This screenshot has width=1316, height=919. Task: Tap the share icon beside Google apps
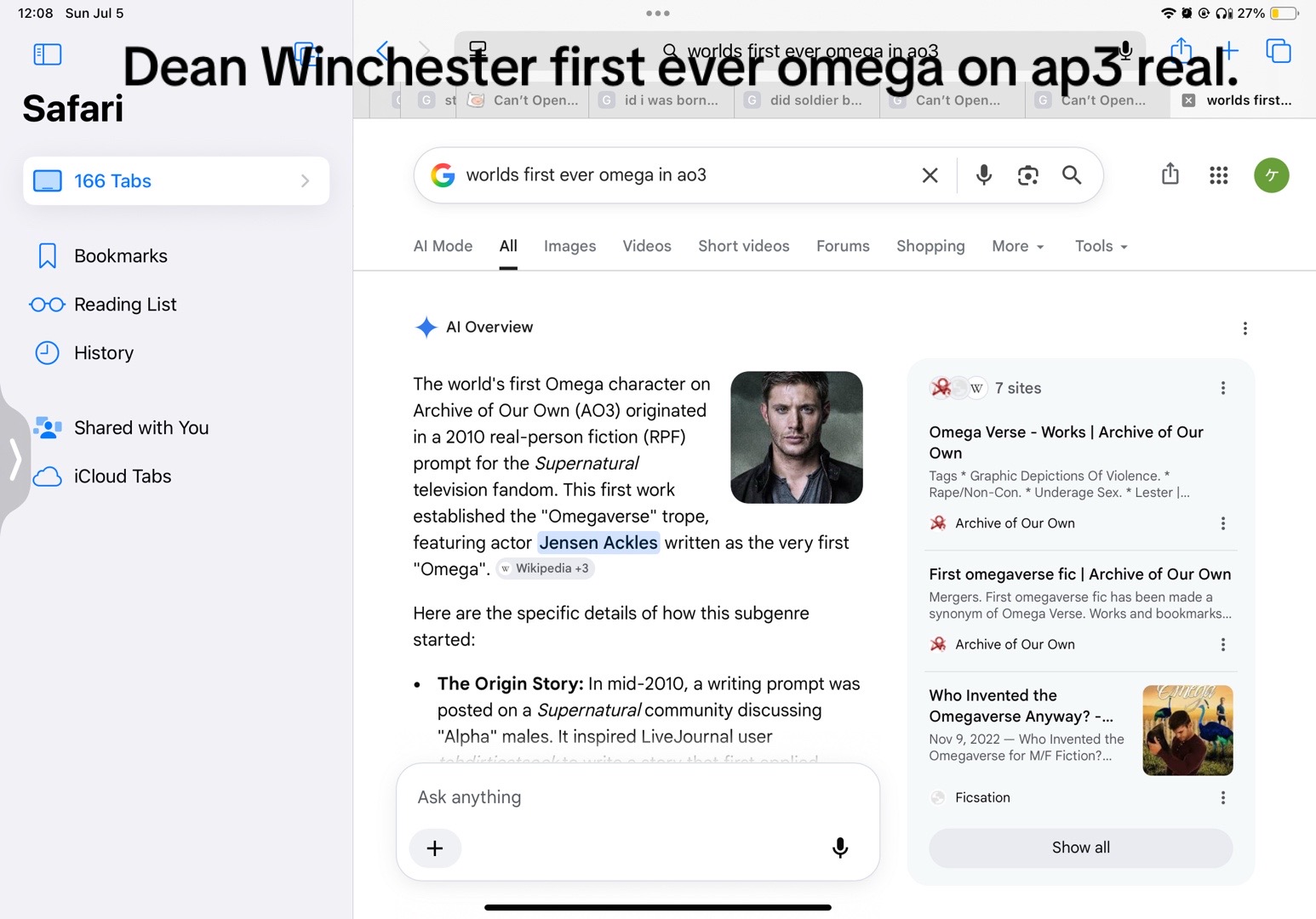1170,174
